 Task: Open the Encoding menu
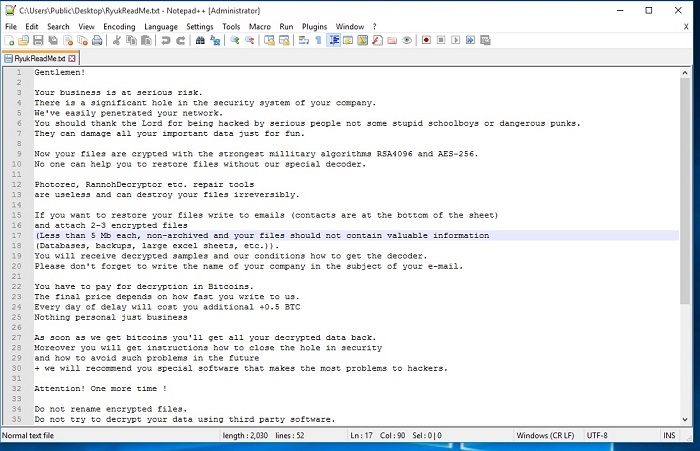[119, 26]
